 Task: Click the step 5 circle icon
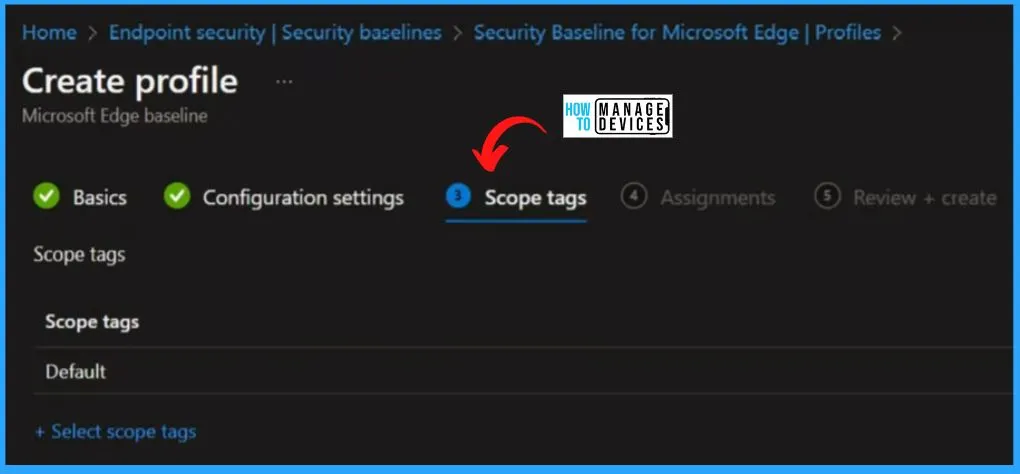click(827, 196)
